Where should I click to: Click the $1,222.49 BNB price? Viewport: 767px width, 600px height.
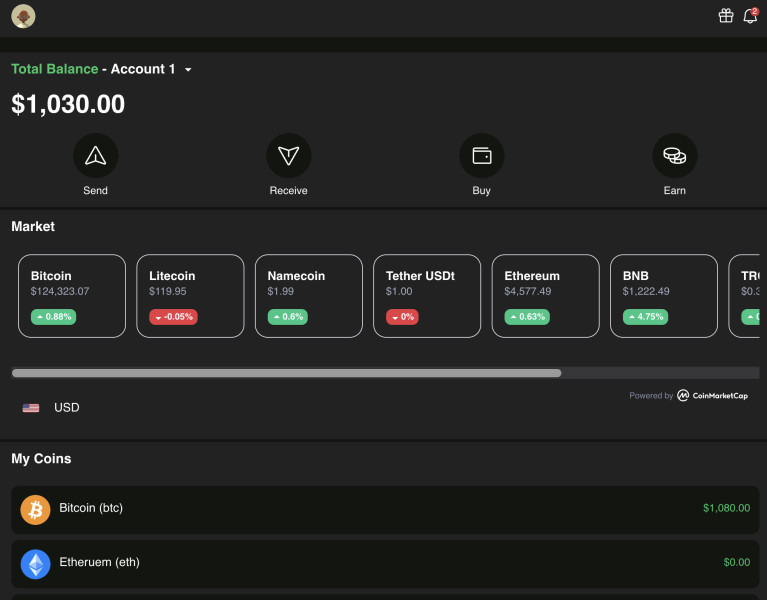646,291
